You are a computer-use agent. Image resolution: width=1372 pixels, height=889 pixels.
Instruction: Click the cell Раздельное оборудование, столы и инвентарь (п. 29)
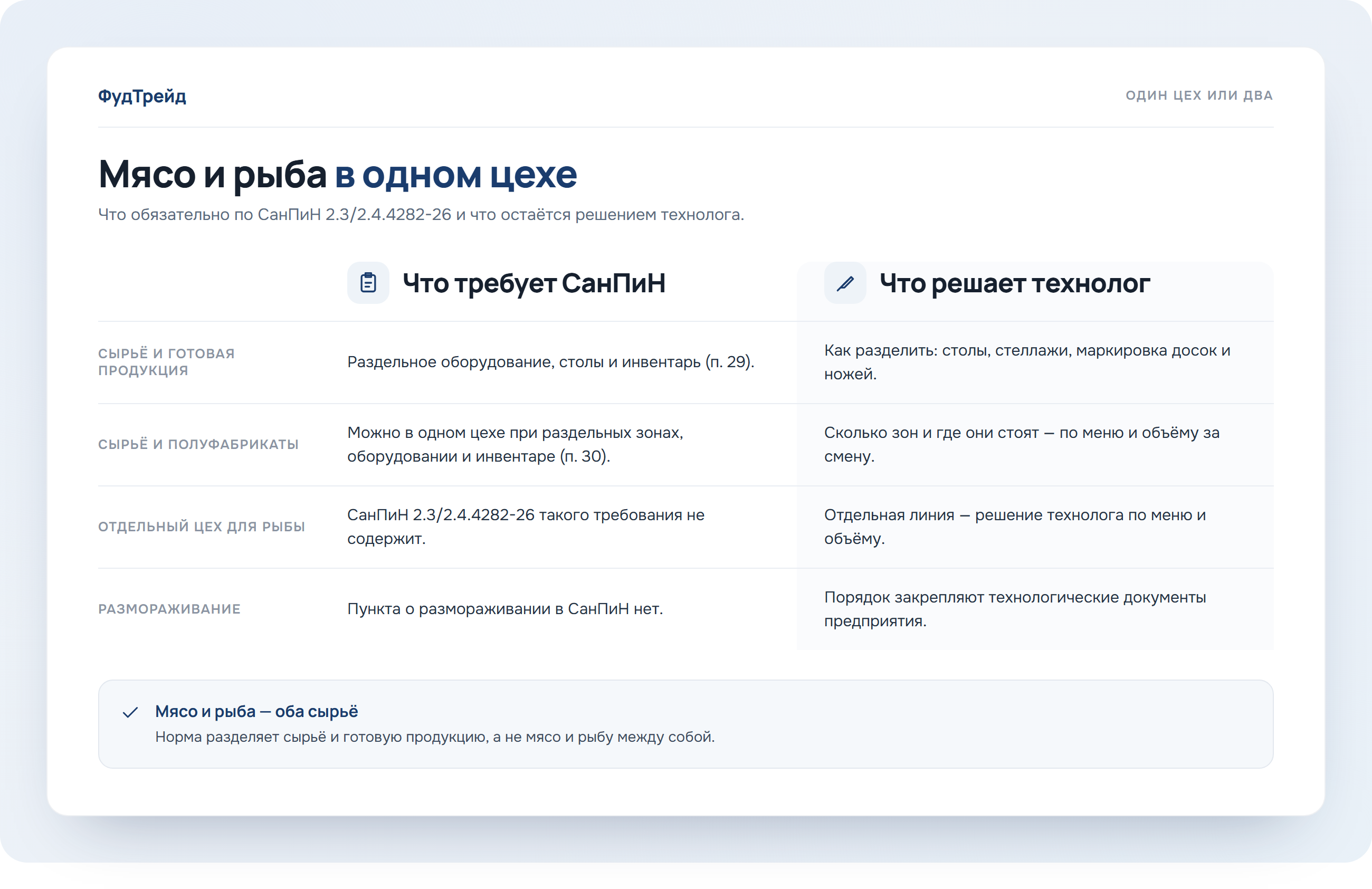point(550,361)
